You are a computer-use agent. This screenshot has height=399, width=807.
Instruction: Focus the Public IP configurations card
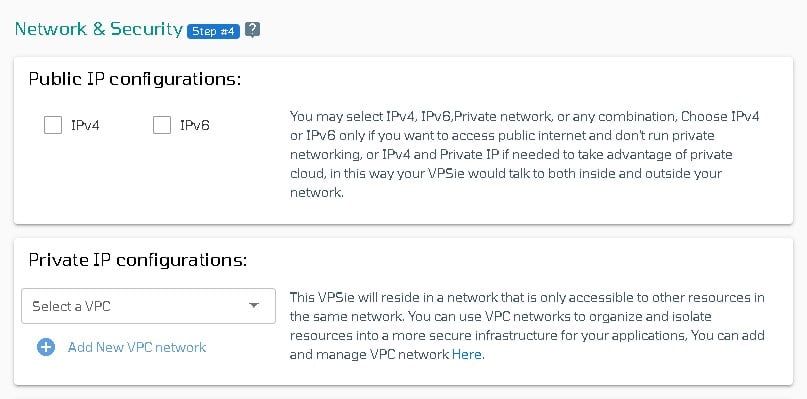click(404, 141)
